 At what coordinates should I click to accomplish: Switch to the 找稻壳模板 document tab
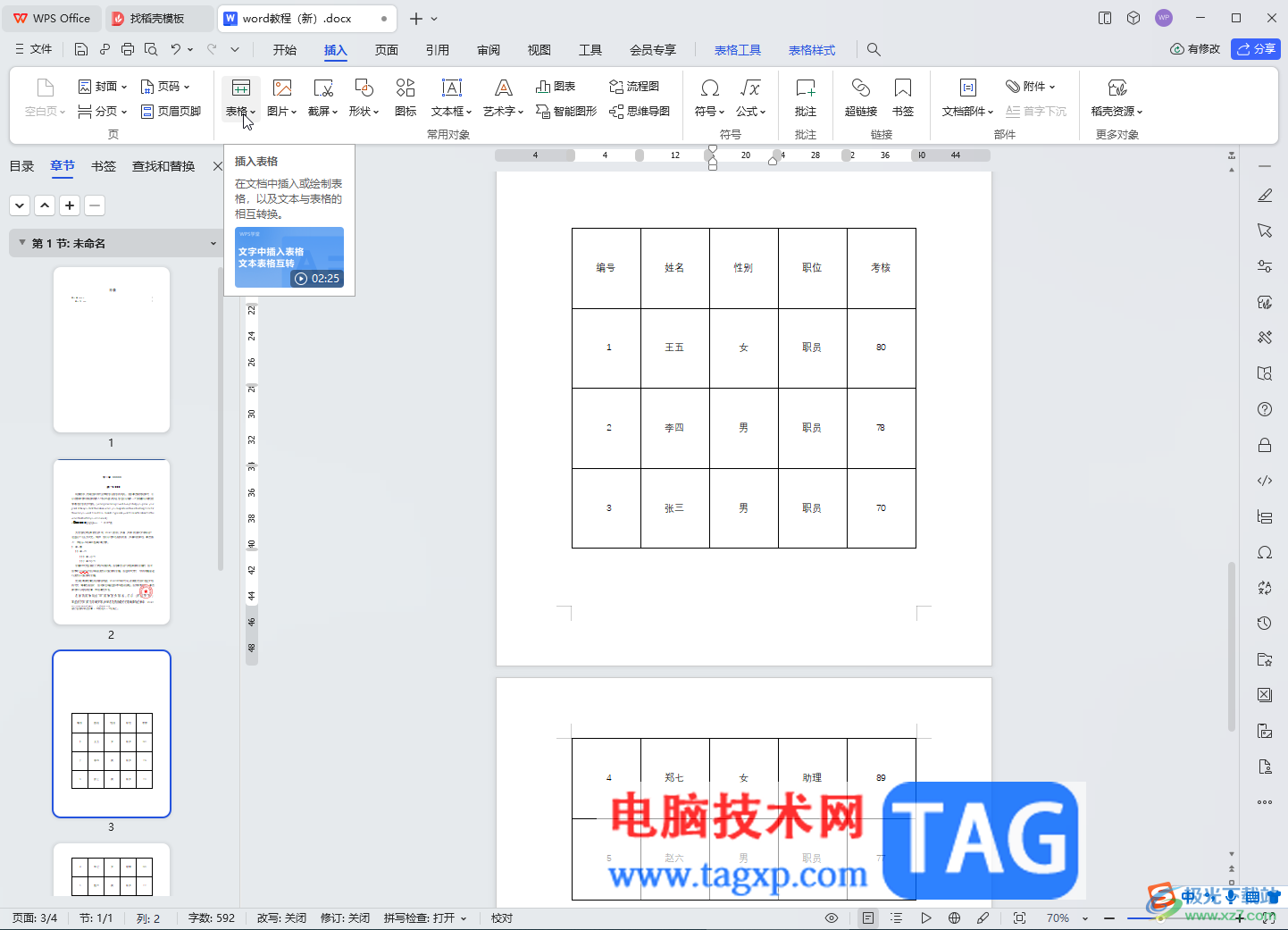(158, 19)
